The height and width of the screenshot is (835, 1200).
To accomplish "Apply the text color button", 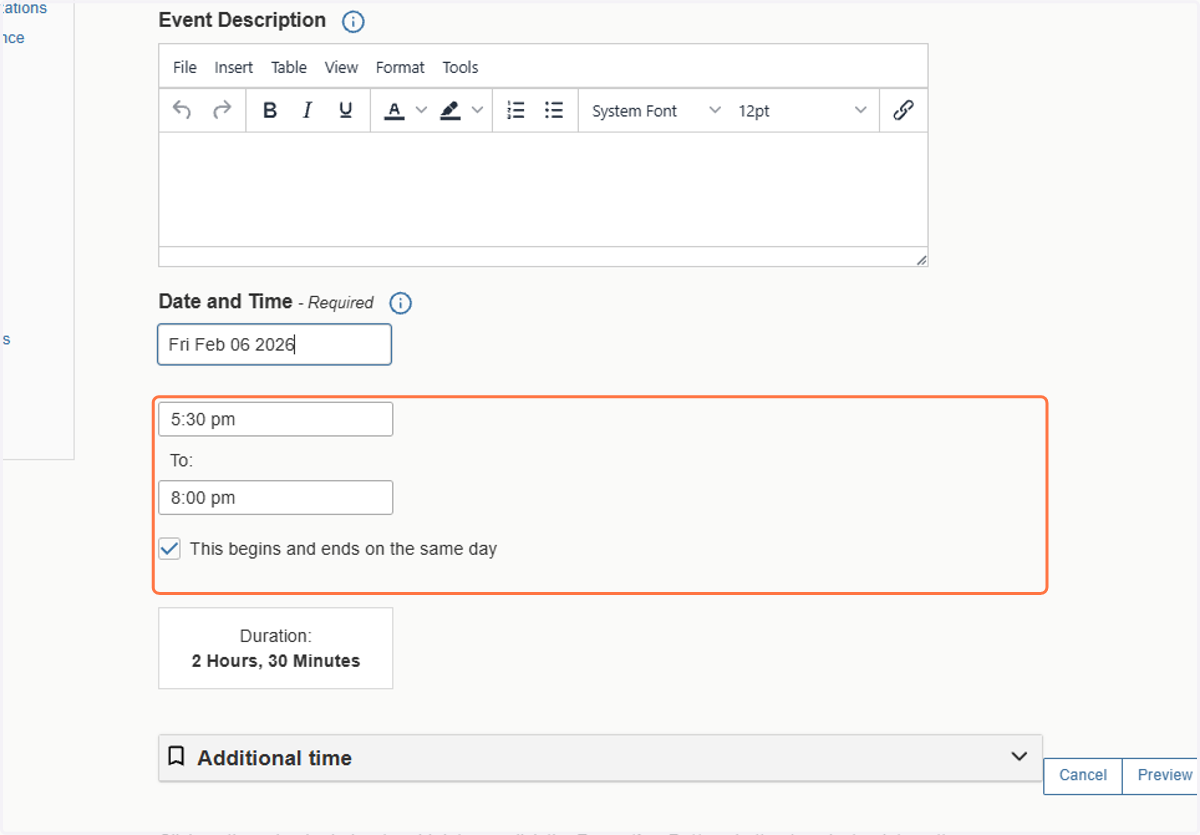I will pyautogui.click(x=394, y=110).
